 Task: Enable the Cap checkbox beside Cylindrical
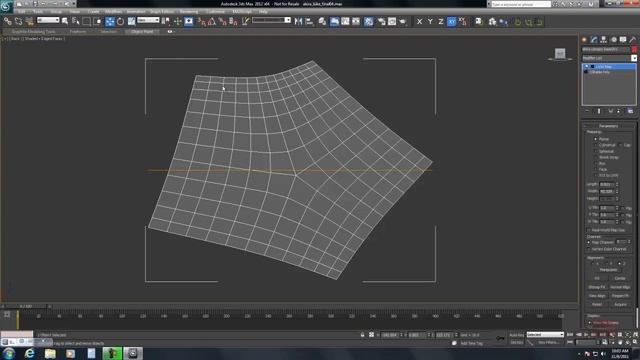[x=620, y=145]
